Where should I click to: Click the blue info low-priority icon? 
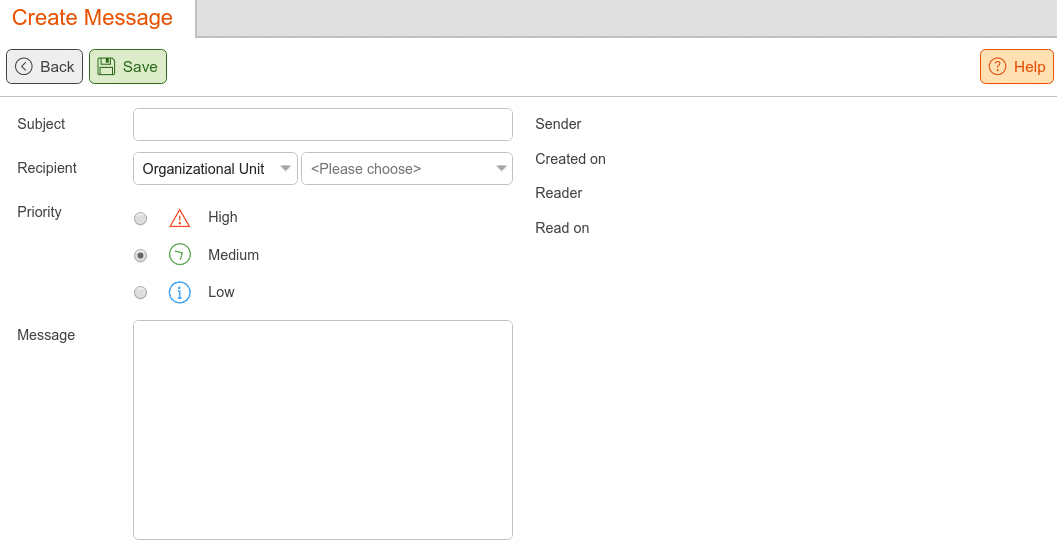pos(179,292)
